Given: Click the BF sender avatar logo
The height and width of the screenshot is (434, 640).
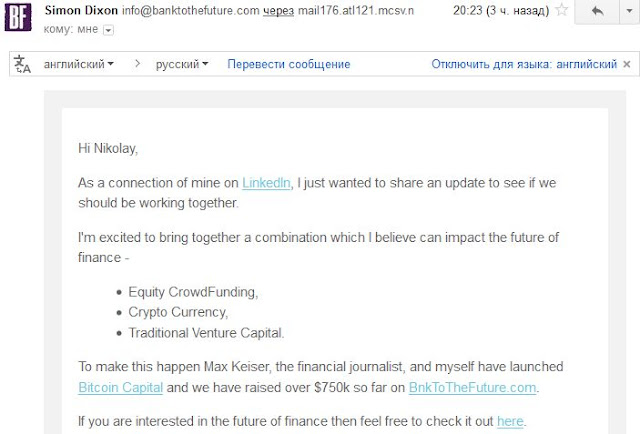Looking at the screenshot, I should (x=18, y=17).
